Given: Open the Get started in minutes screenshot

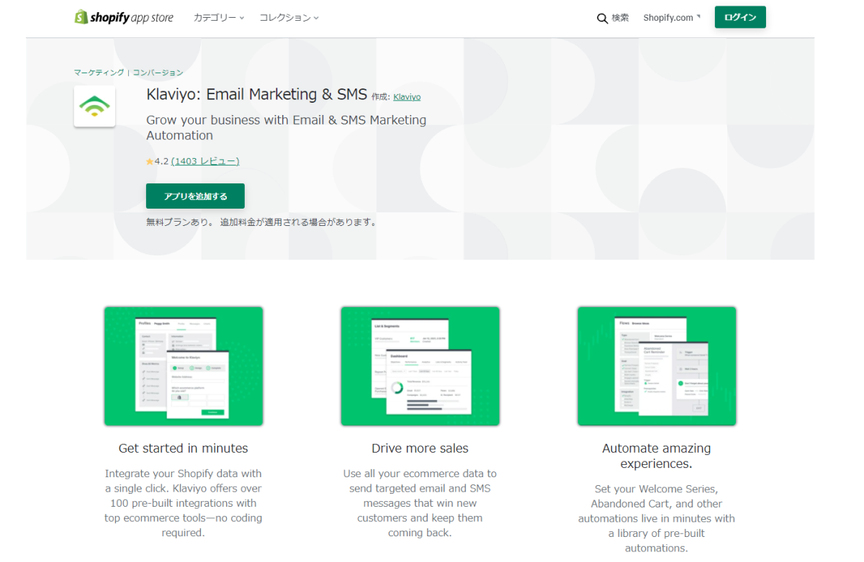Looking at the screenshot, I should [183, 366].
